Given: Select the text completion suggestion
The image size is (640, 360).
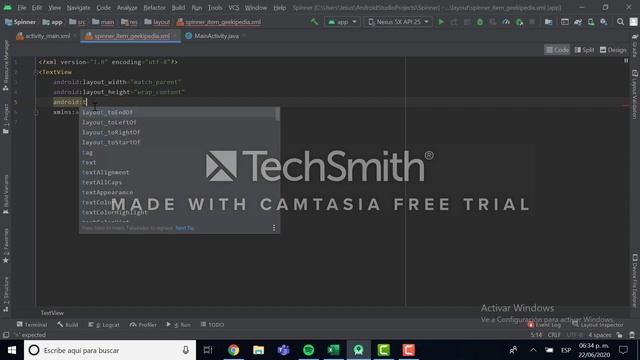Looking at the screenshot, I should tap(177, 162).
